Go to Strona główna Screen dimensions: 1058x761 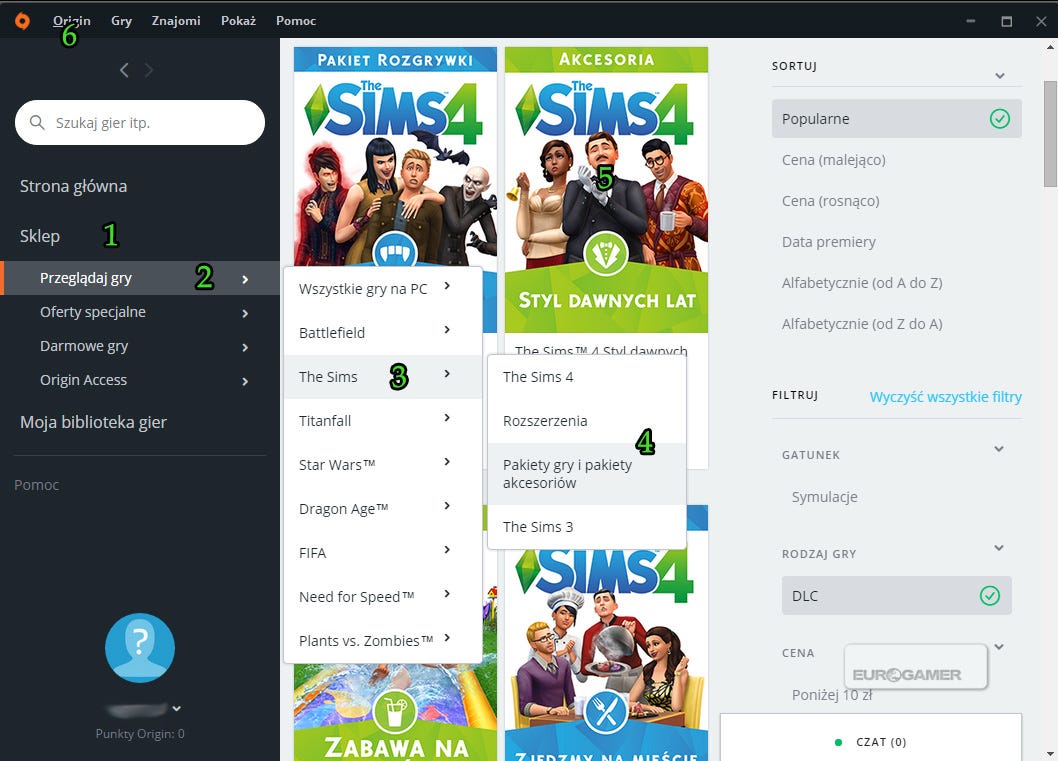(x=73, y=186)
